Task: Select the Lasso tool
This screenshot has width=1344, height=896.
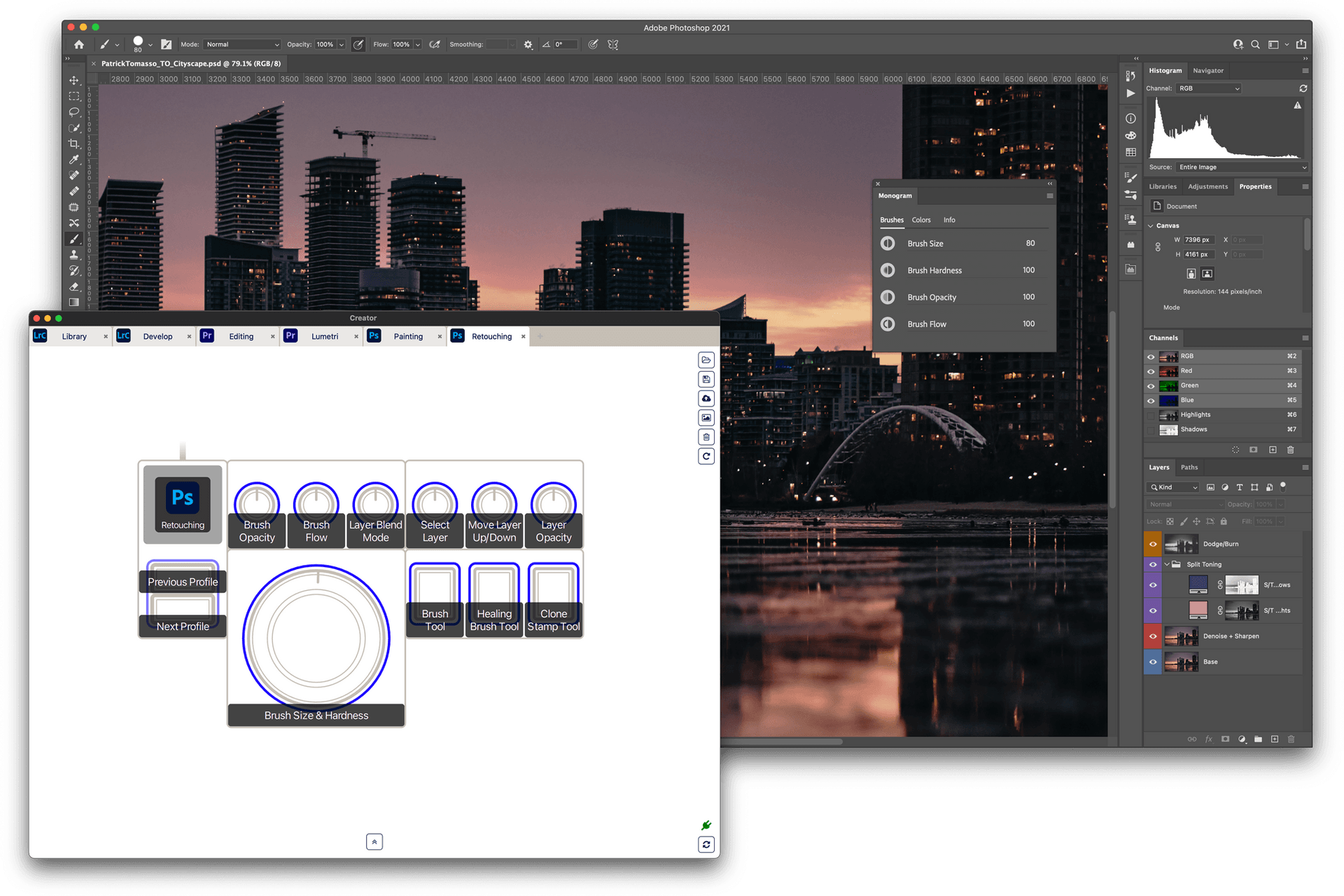Action: click(74, 112)
